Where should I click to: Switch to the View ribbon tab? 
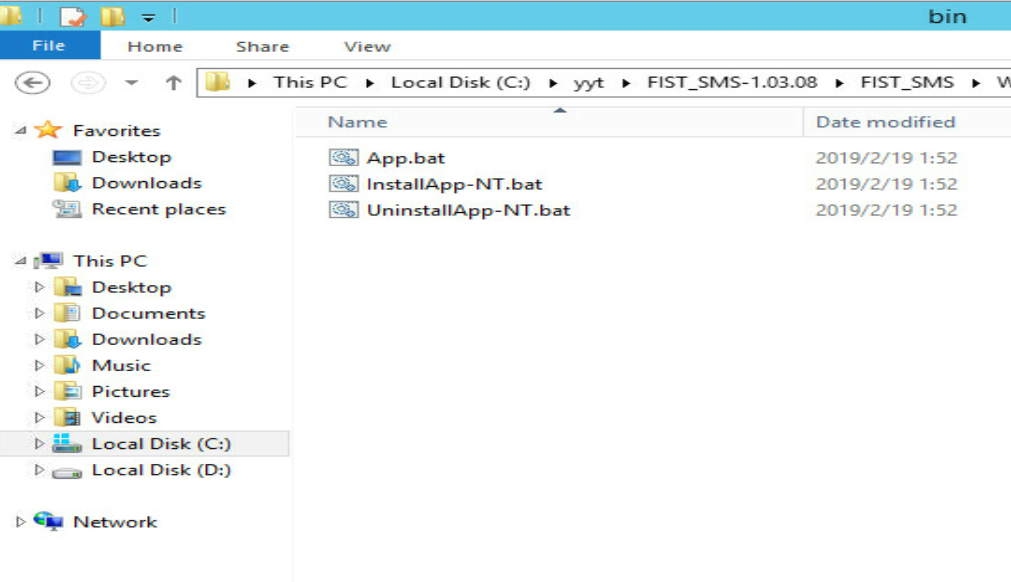coord(367,46)
